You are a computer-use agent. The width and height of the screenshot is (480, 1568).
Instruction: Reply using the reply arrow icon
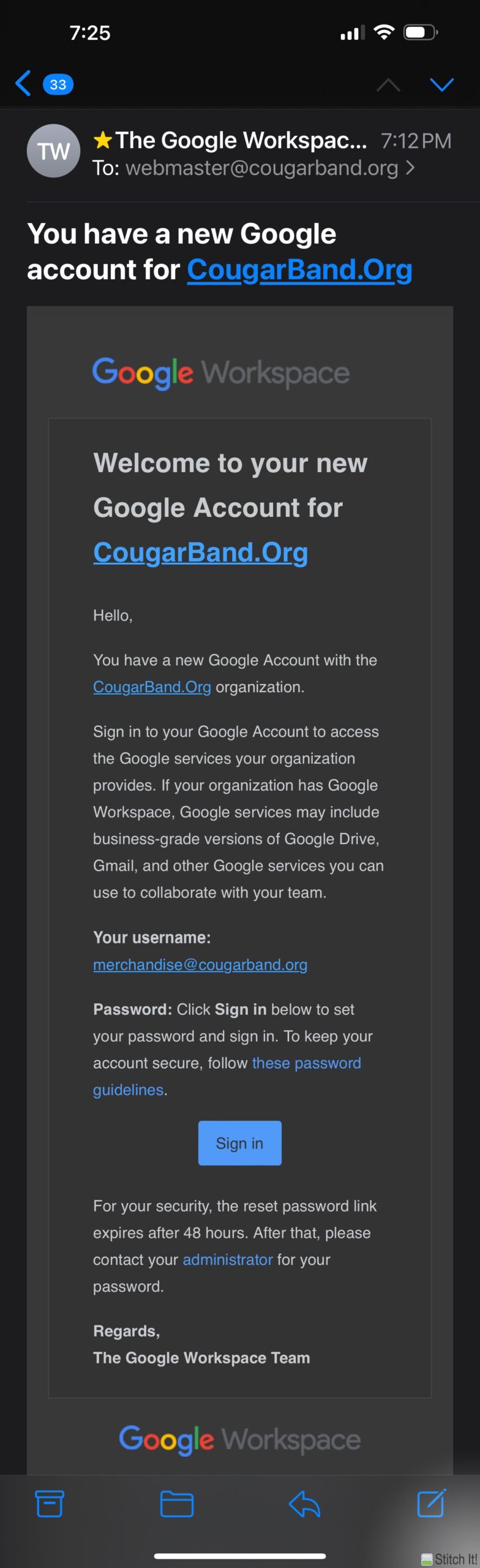(x=304, y=1504)
